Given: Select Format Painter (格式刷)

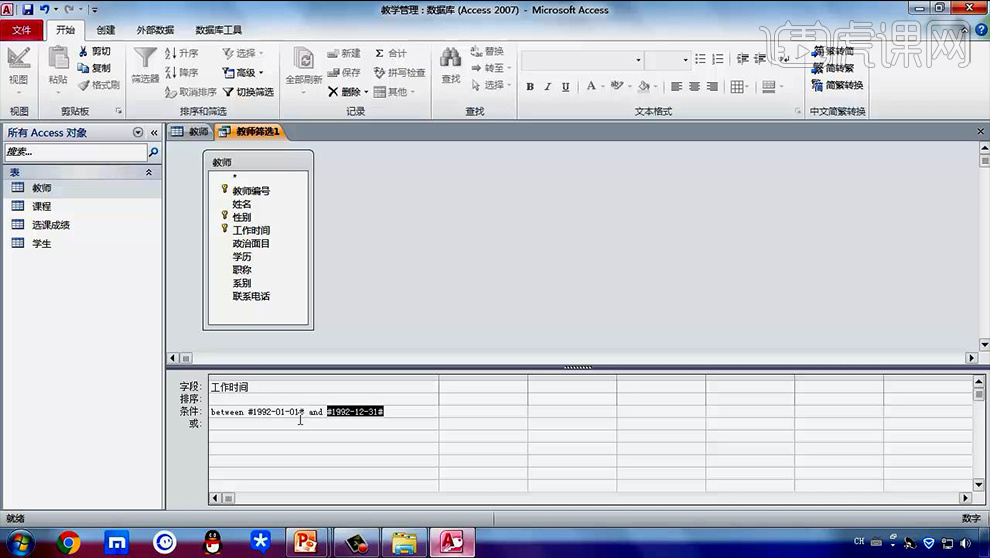Looking at the screenshot, I should click(x=98, y=85).
